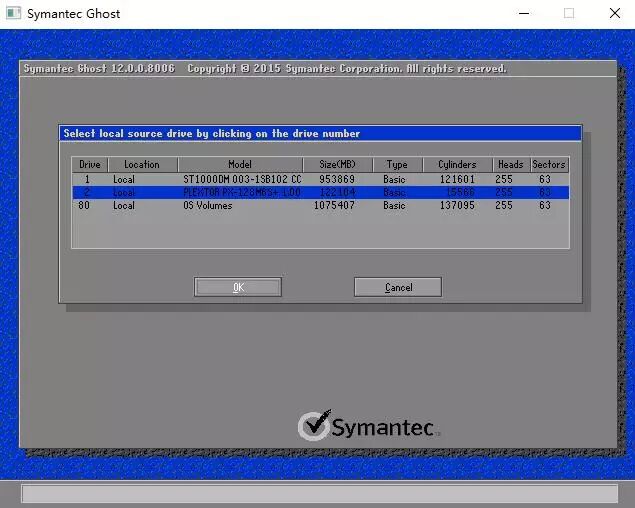Image resolution: width=635 pixels, height=508 pixels.
Task: Click the Sectors column header
Action: 549,164
